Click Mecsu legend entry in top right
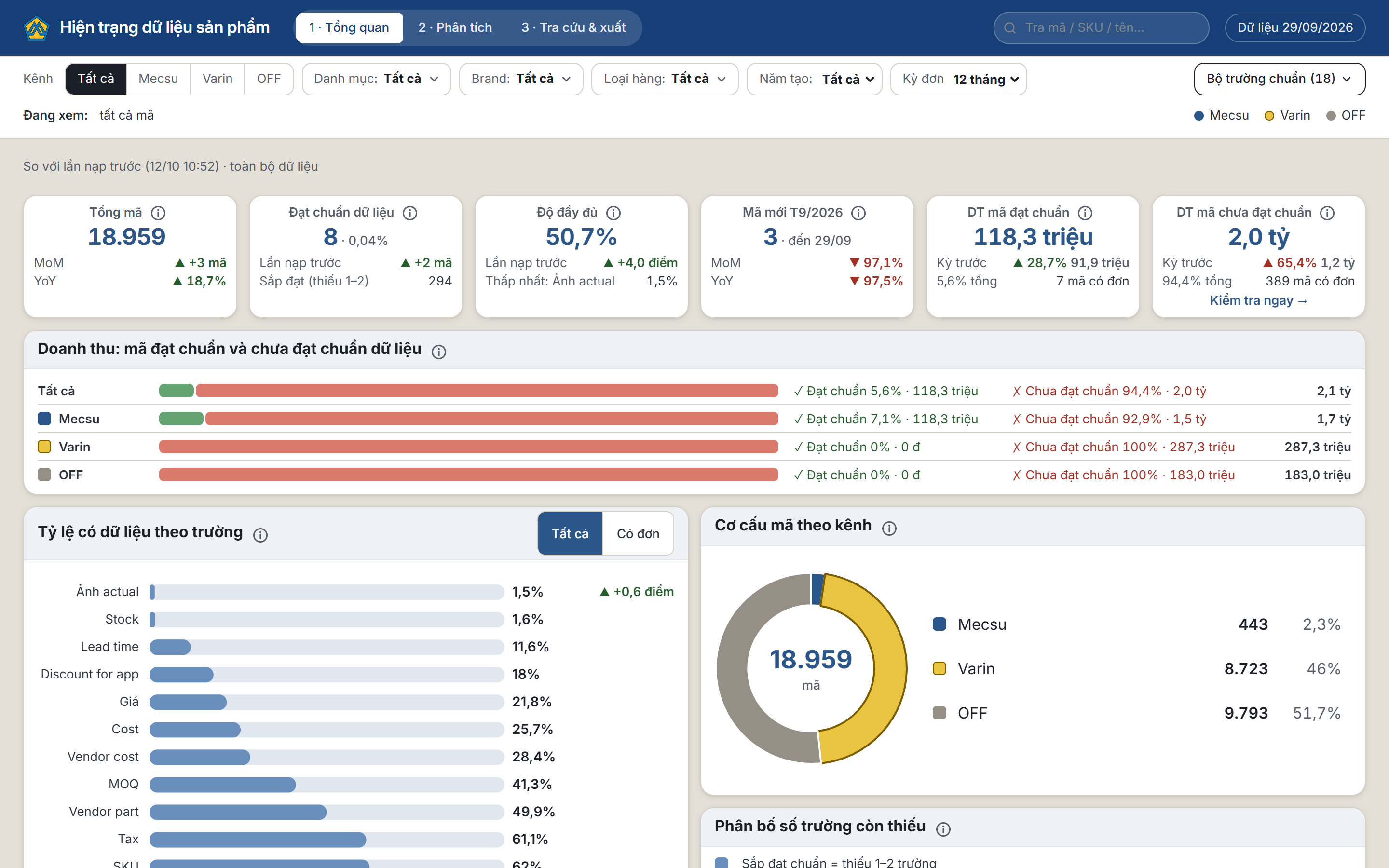The height and width of the screenshot is (868, 1389). tap(1221, 115)
